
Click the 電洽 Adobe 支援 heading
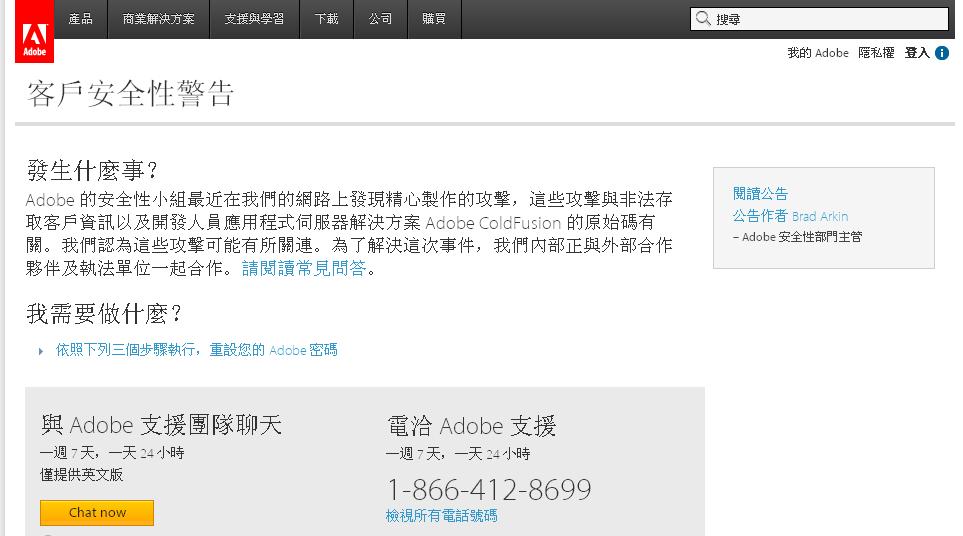coord(472,425)
